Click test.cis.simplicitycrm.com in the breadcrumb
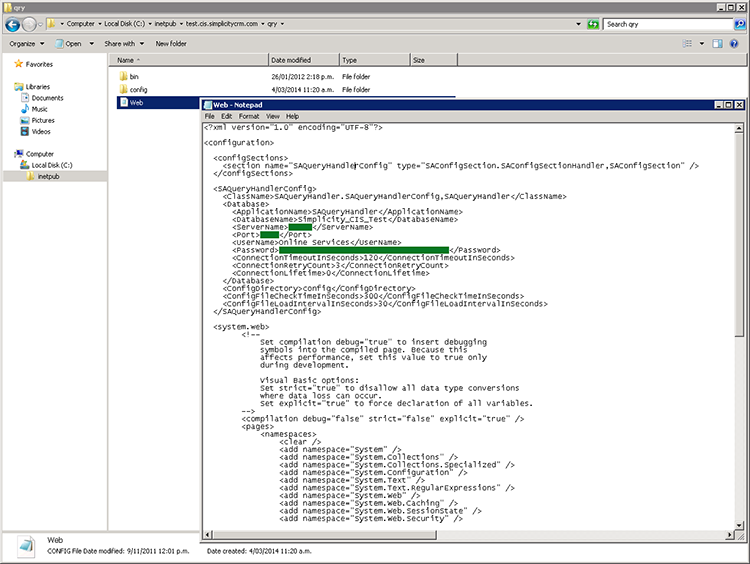This screenshot has width=750, height=564. pyautogui.click(x=221, y=23)
